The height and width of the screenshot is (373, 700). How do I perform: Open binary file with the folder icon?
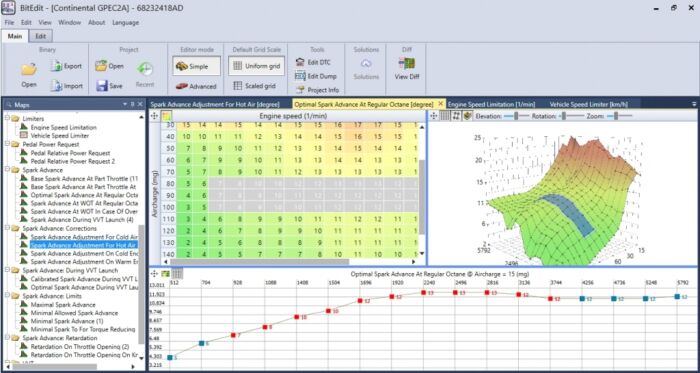coord(29,70)
